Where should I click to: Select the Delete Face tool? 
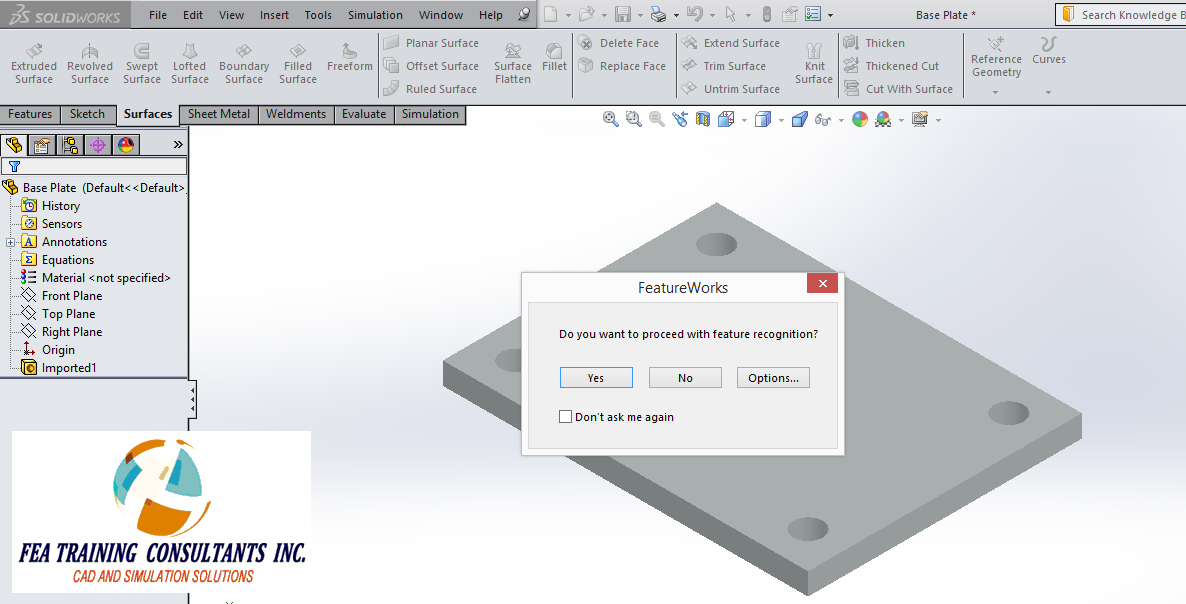(x=622, y=42)
